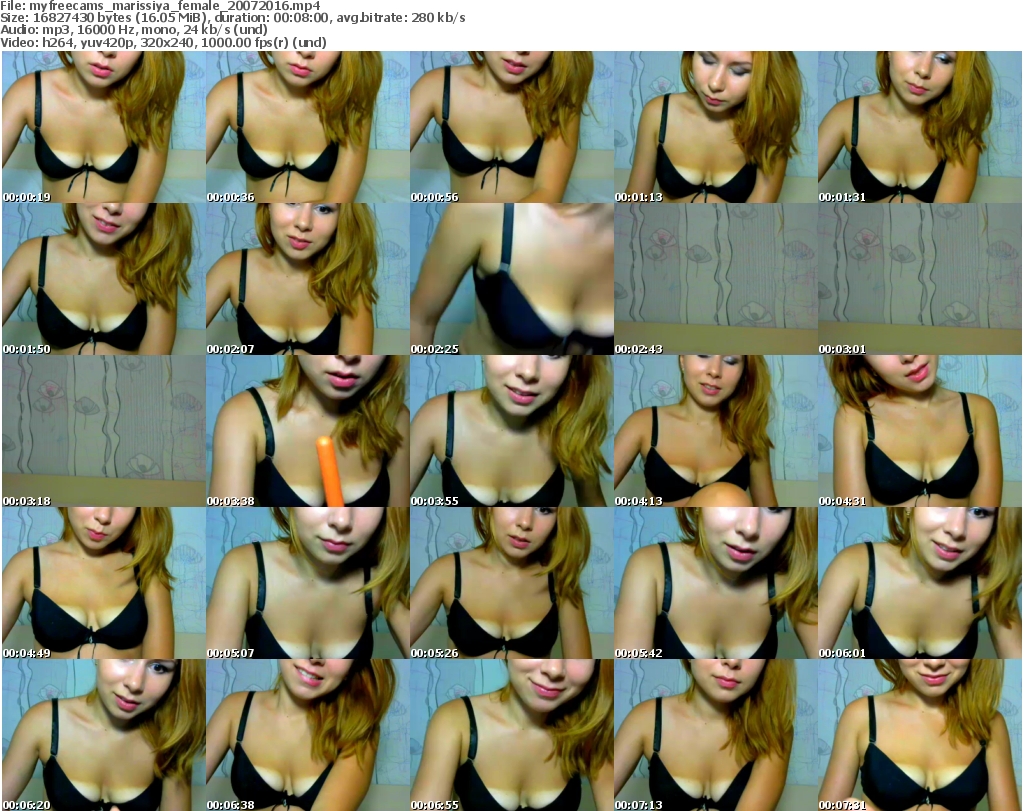
Task: Pick the frame marked 00:04:31
Action: (920, 431)
